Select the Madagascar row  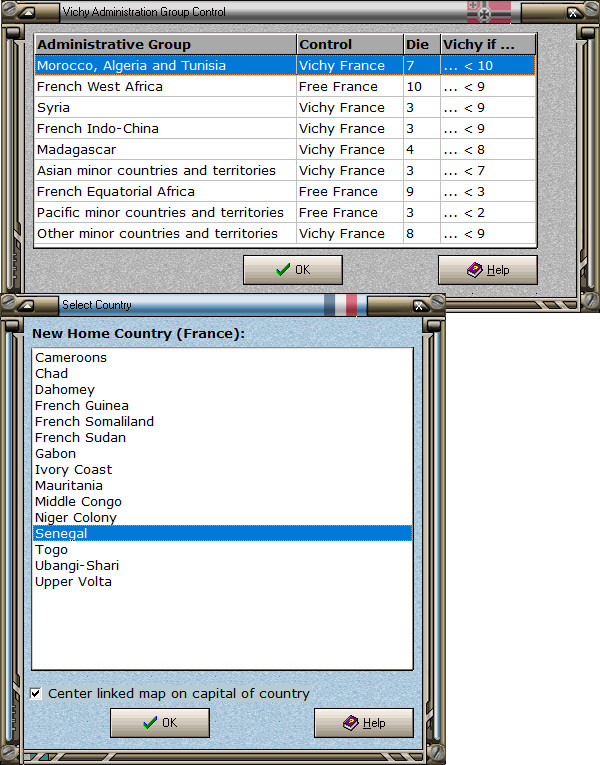285,149
